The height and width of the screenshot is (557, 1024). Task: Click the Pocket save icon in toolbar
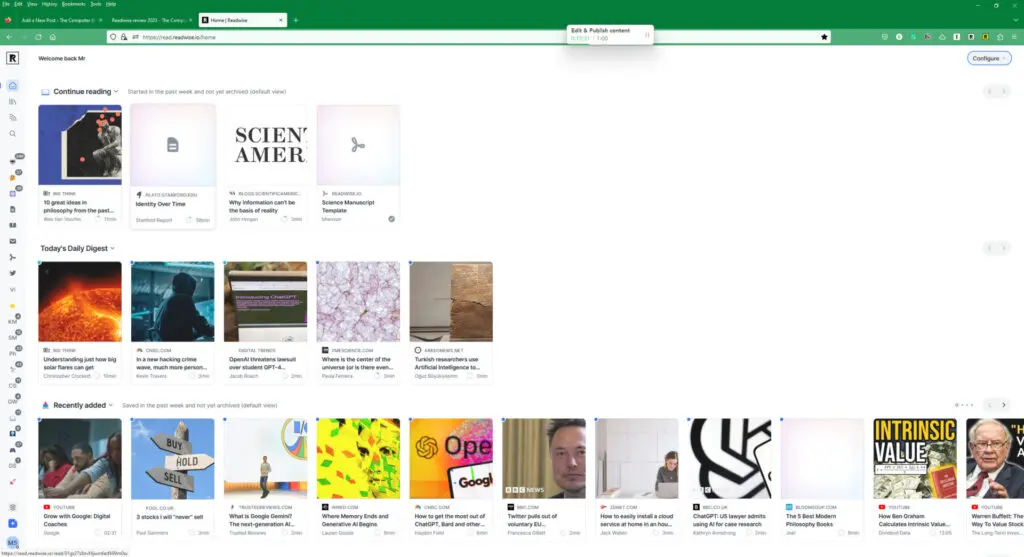[885, 37]
